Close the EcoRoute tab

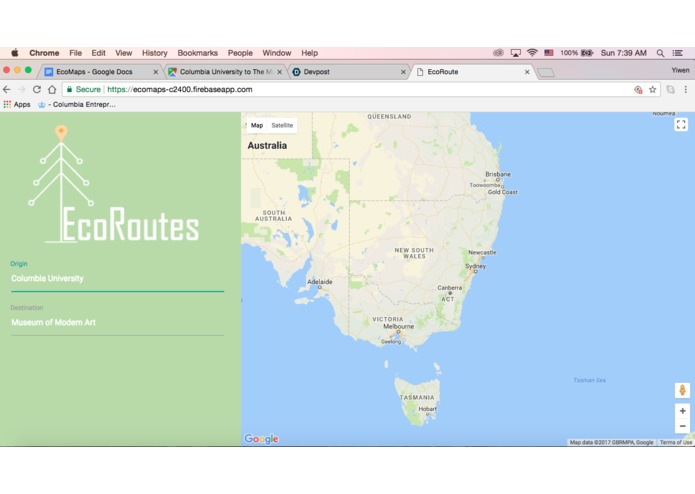[x=527, y=72]
